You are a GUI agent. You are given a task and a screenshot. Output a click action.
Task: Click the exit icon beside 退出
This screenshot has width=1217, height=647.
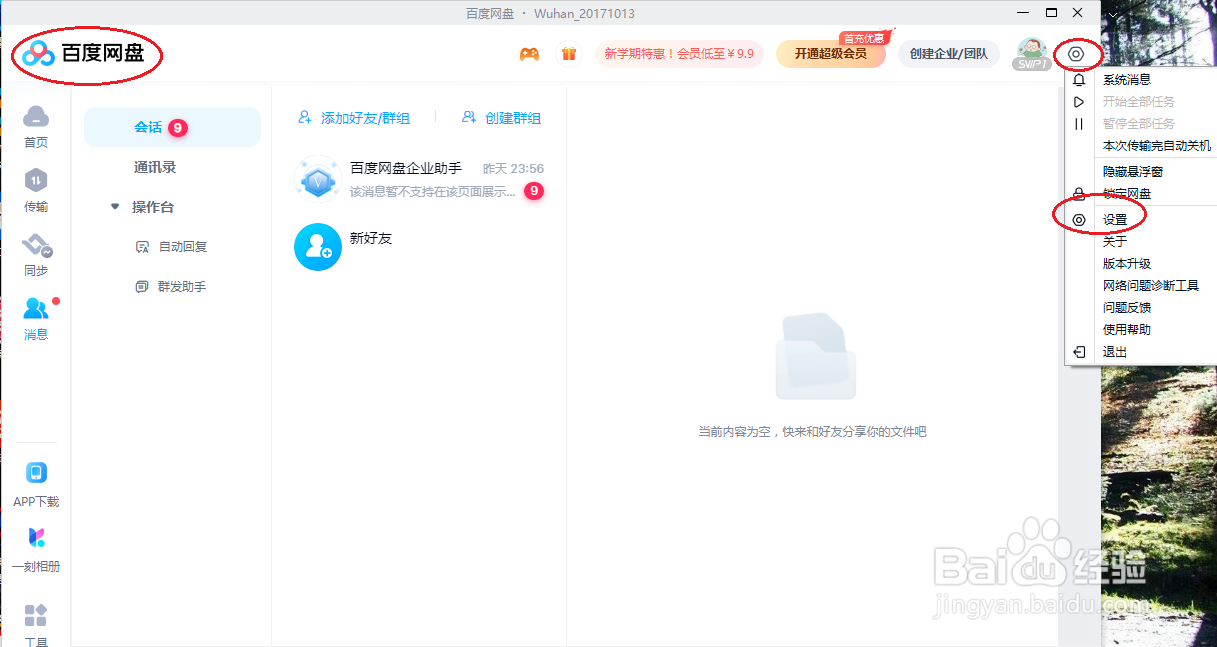click(x=1079, y=352)
